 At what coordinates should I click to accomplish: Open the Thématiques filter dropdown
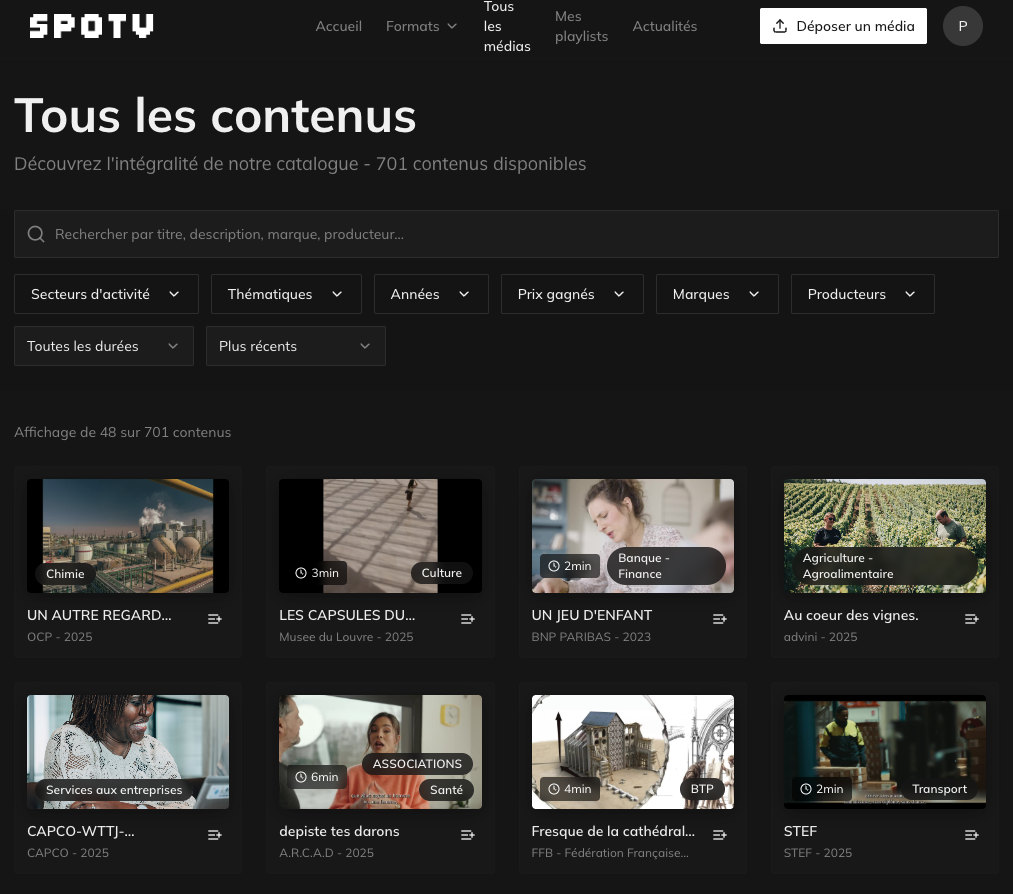[x=286, y=294]
